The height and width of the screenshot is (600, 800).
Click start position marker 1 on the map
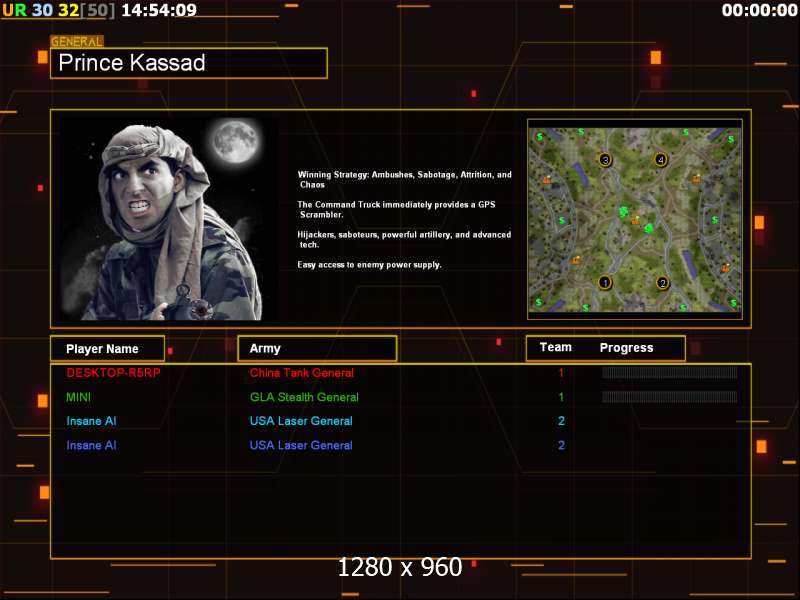pos(605,282)
